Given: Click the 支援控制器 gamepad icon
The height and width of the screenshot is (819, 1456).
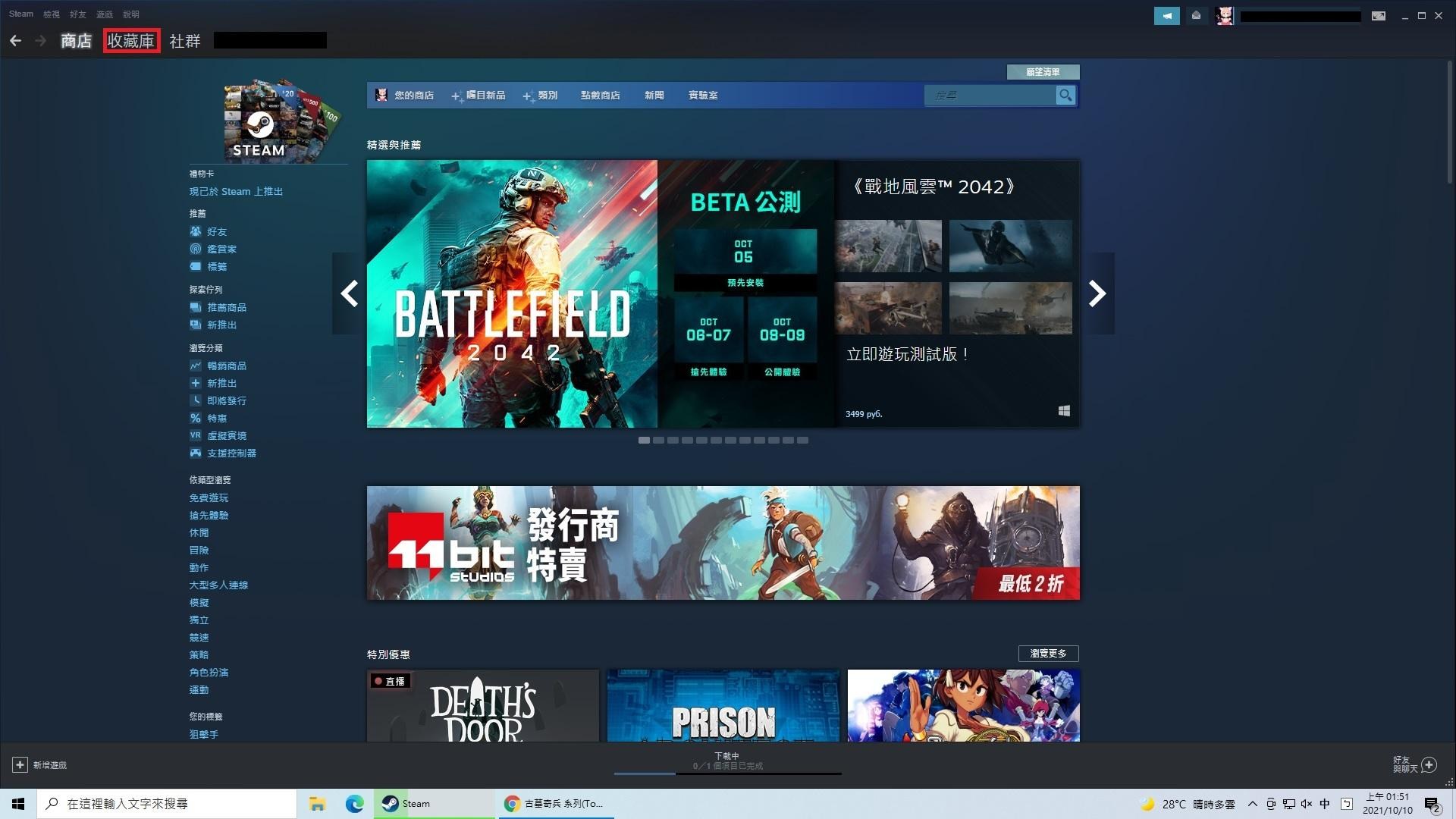Looking at the screenshot, I should point(196,453).
